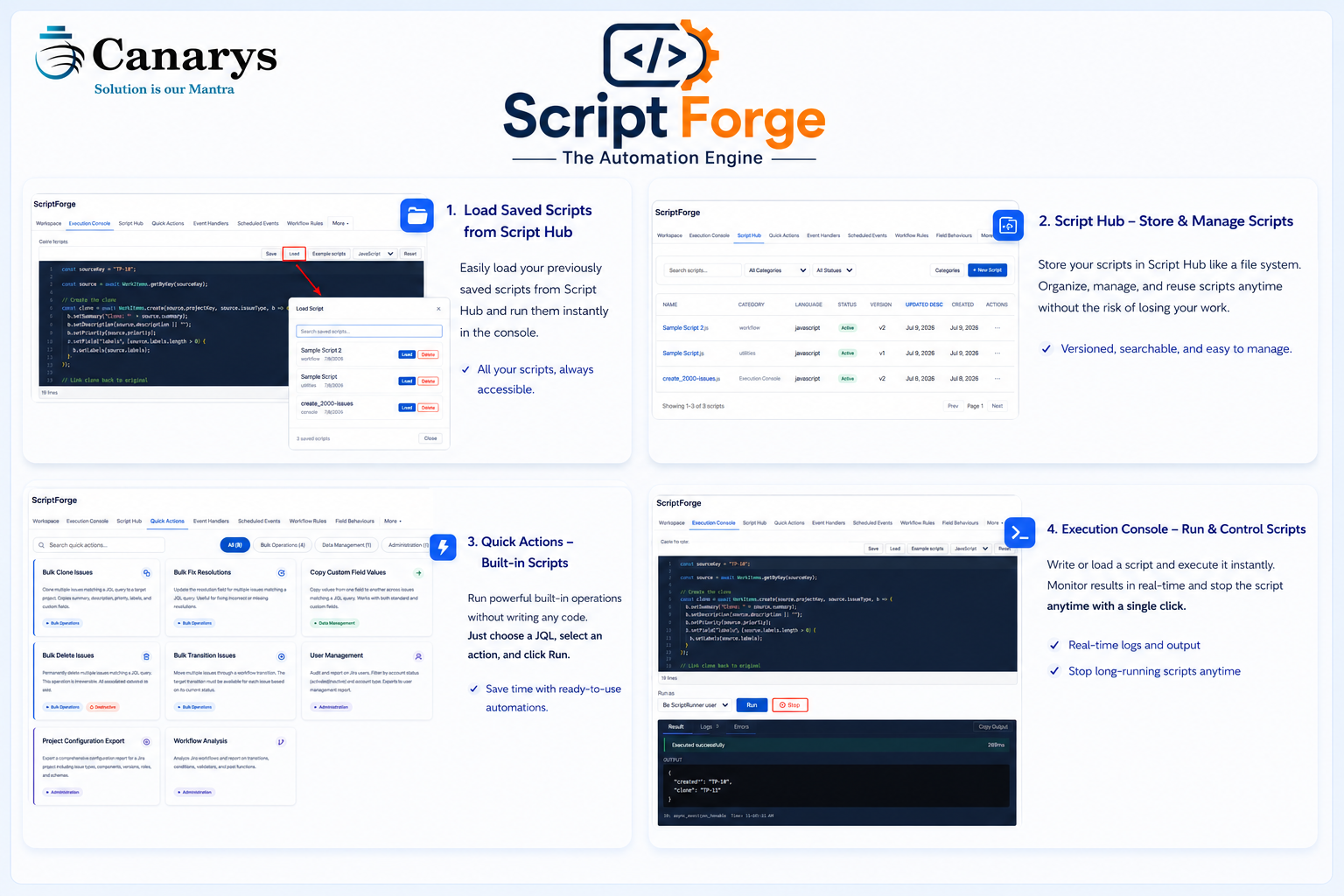Click the blue folder icon beside Load Saved Scripts

tap(417, 215)
